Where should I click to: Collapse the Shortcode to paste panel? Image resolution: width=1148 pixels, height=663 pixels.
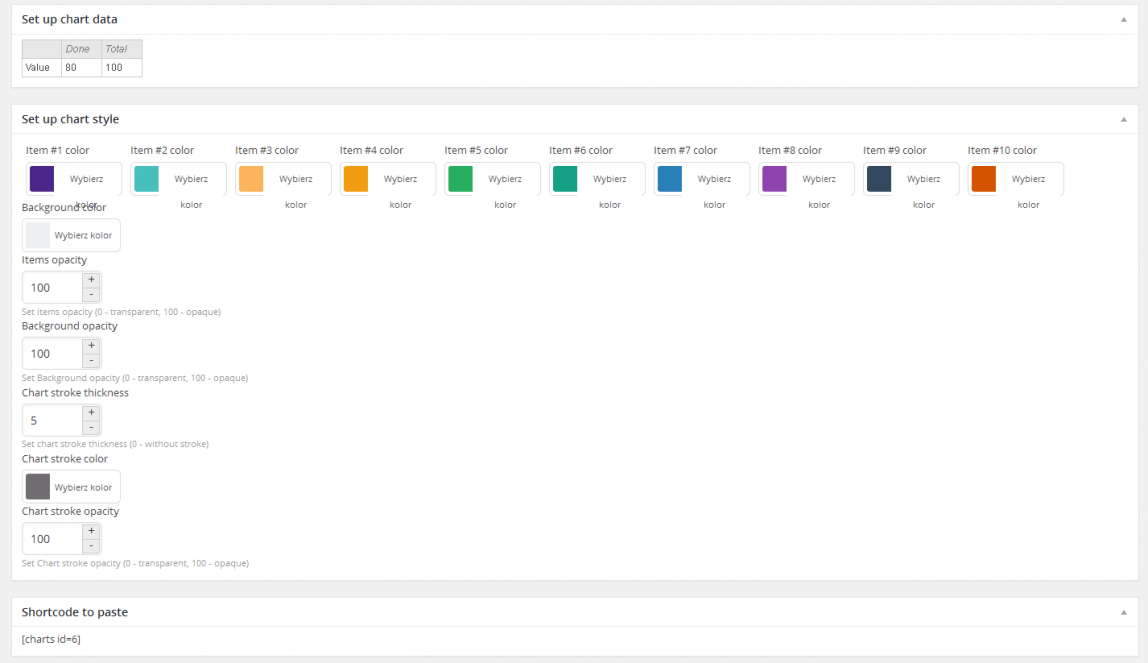[x=1123, y=613]
